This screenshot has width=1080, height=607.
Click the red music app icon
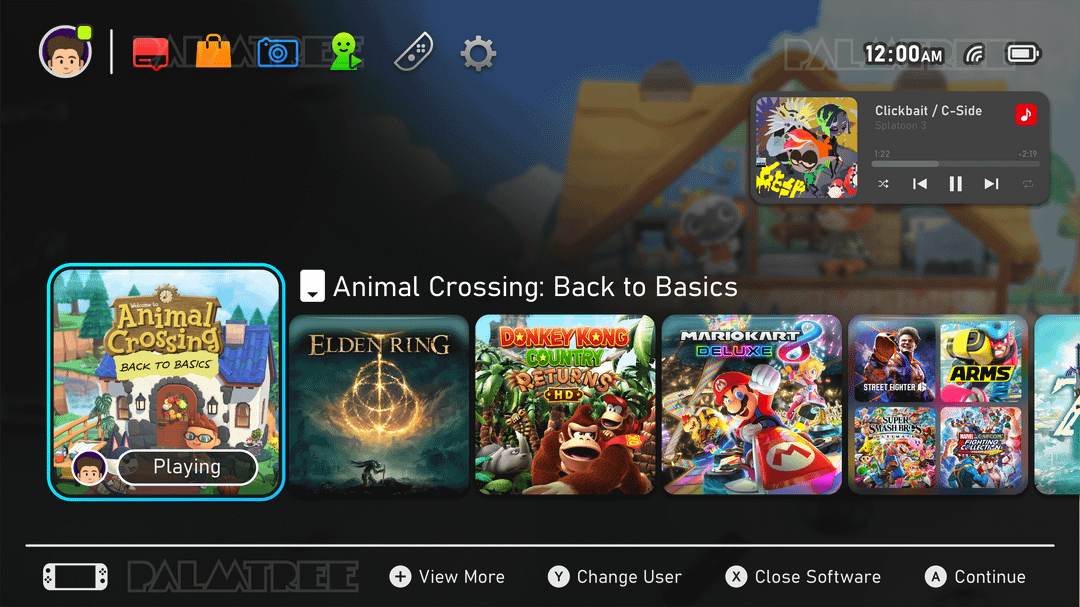(1026, 114)
